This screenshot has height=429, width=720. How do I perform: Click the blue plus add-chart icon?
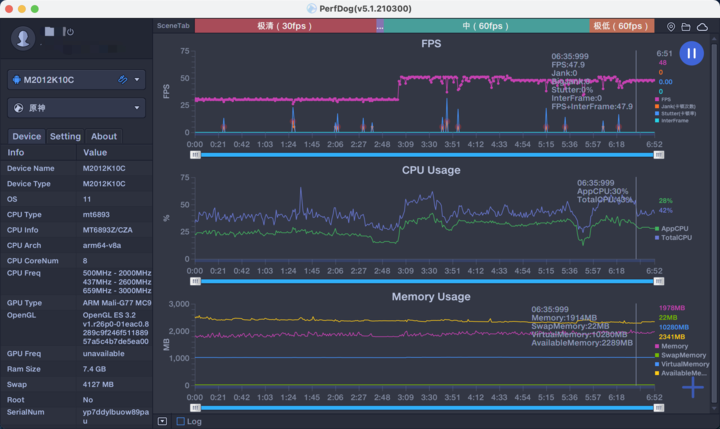[692, 386]
